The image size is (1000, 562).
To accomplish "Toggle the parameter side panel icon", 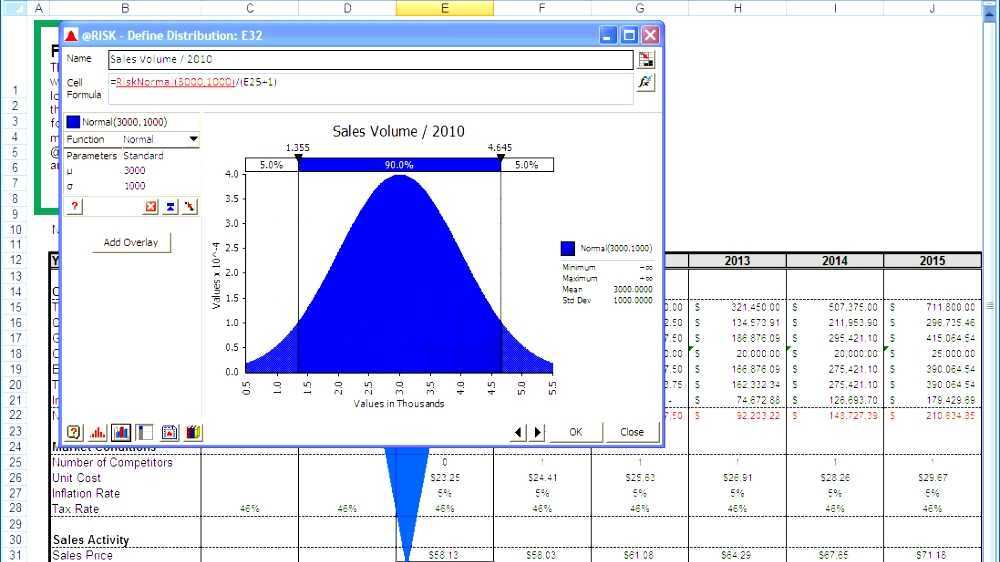I will pos(145,432).
